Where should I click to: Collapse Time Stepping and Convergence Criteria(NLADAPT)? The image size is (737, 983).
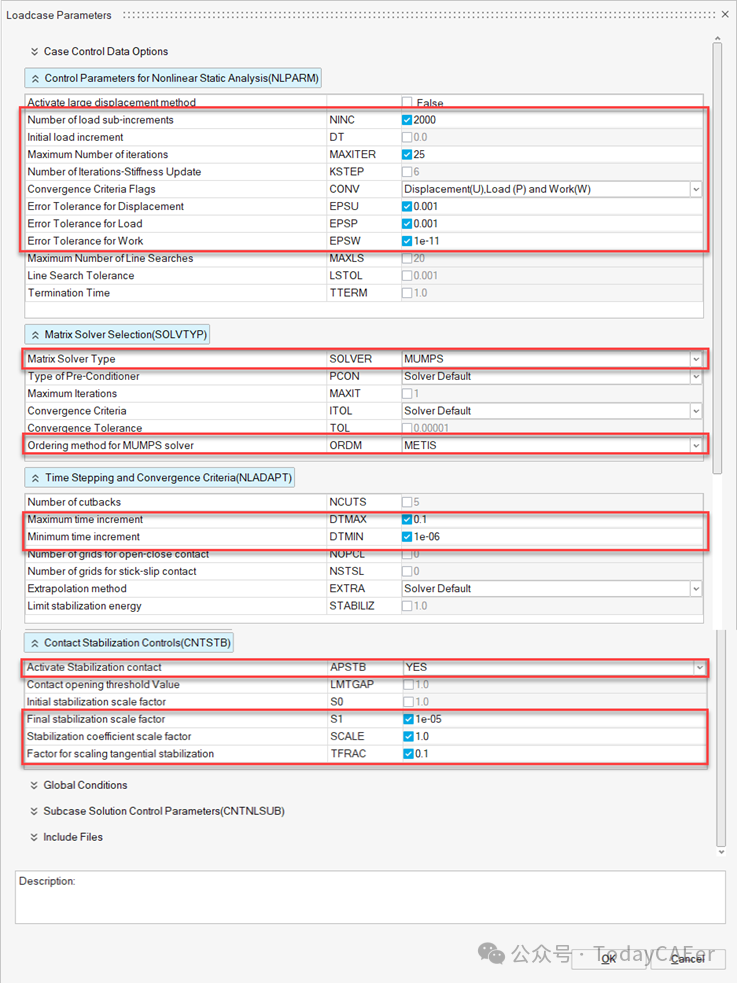pyautogui.click(x=160, y=478)
